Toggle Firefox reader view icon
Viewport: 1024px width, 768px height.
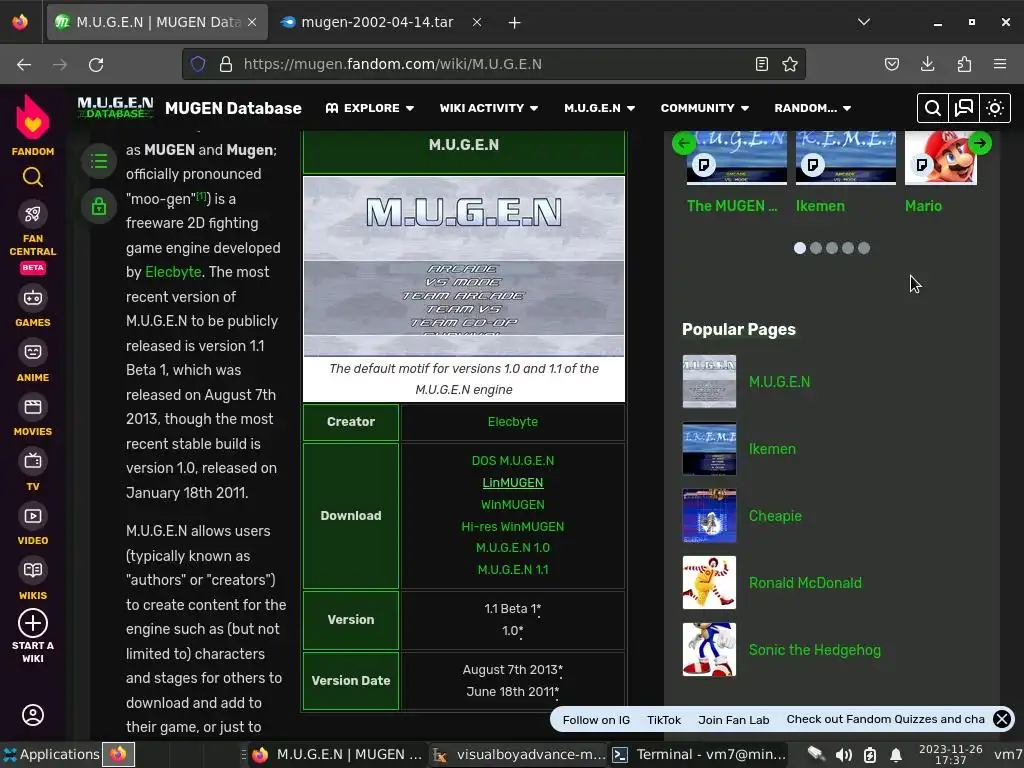761,64
